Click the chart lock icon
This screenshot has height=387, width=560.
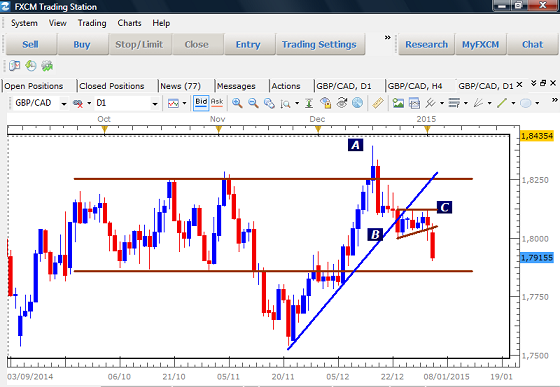click(325, 103)
